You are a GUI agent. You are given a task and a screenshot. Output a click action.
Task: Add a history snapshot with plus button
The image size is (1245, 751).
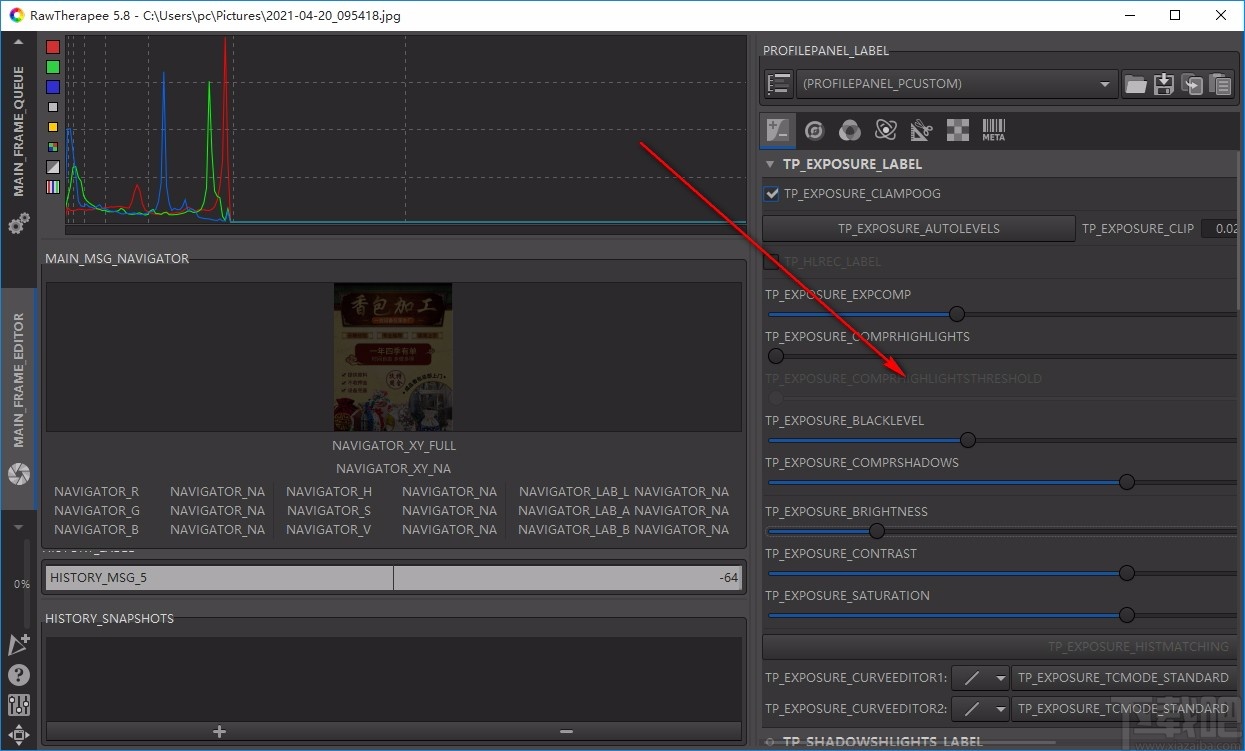pos(219,732)
